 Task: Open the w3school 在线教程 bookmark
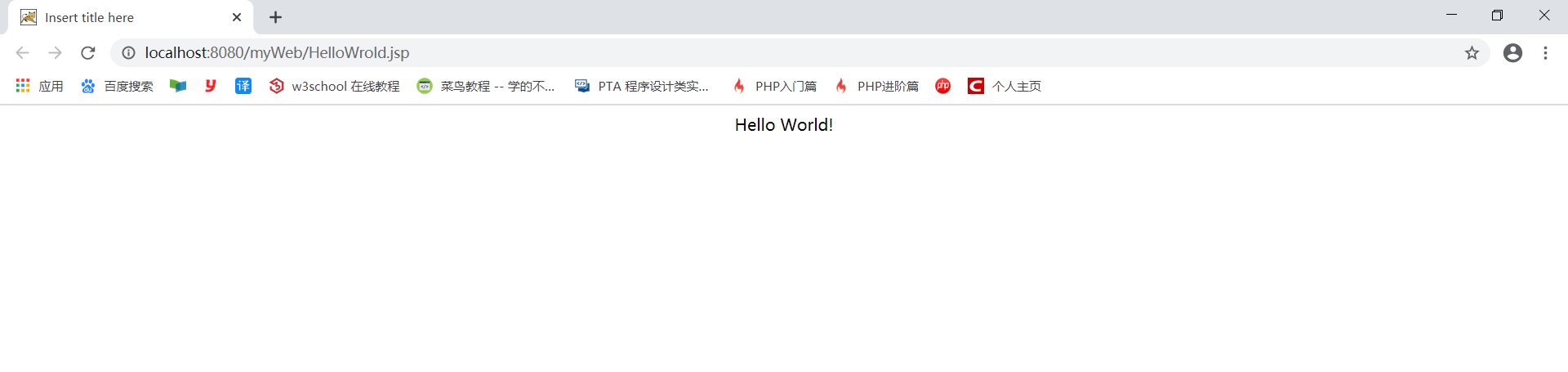tap(334, 86)
